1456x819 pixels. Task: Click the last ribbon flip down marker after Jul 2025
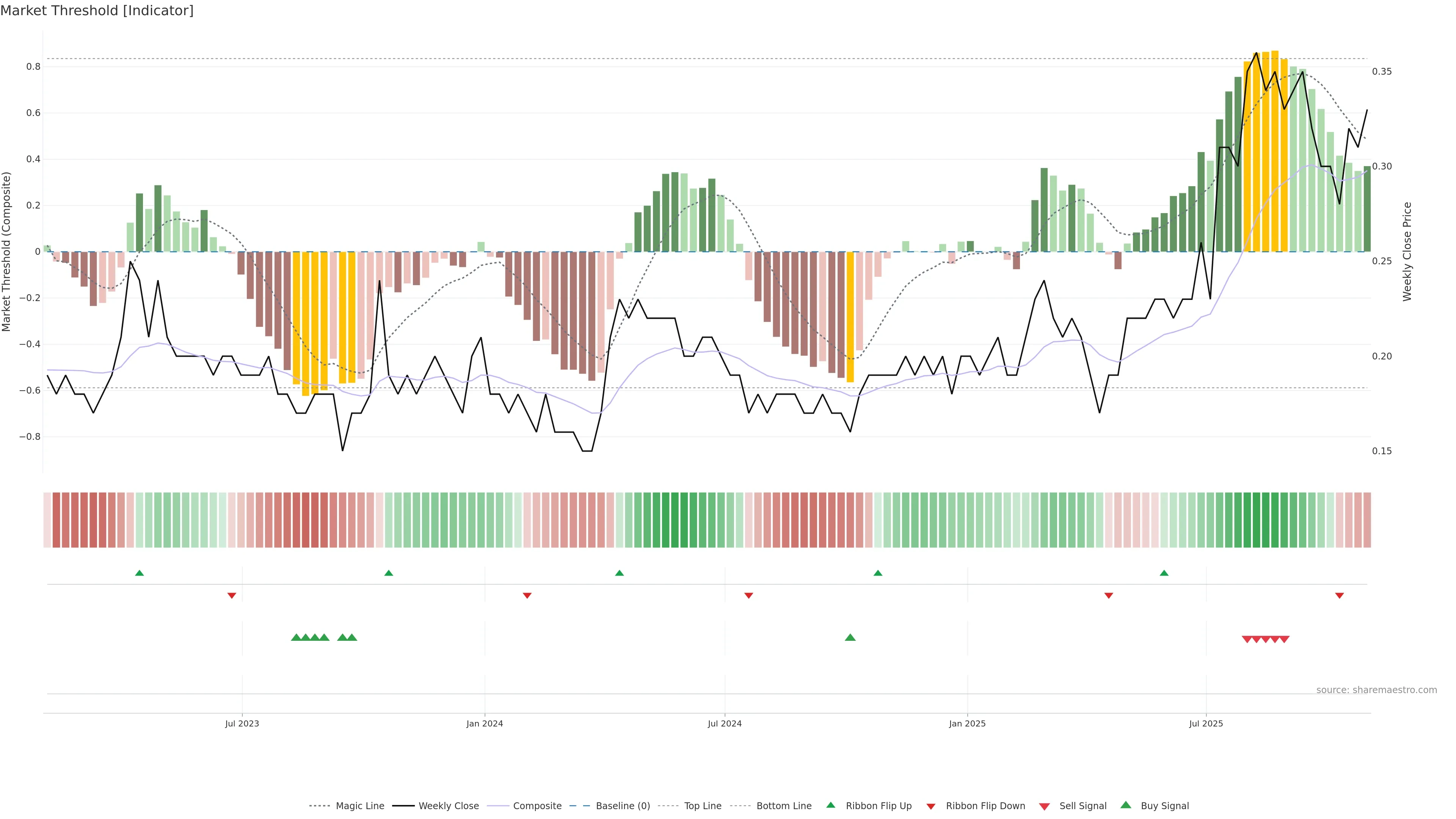(x=1339, y=596)
